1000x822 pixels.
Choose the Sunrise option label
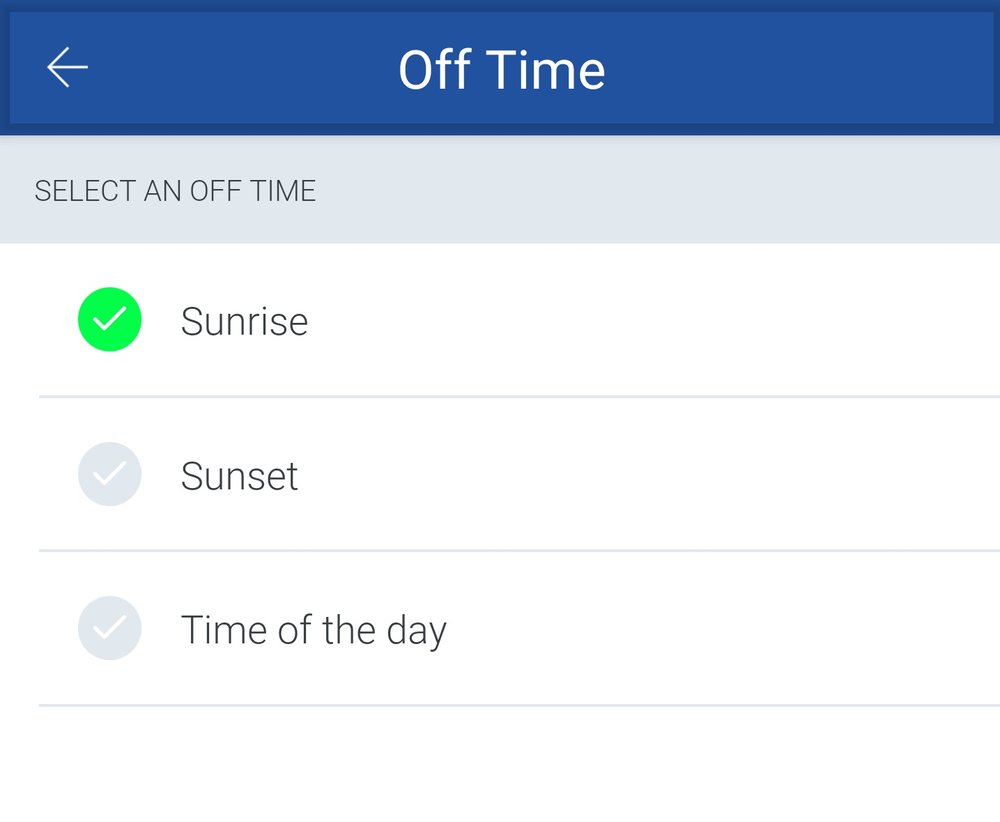coord(244,321)
